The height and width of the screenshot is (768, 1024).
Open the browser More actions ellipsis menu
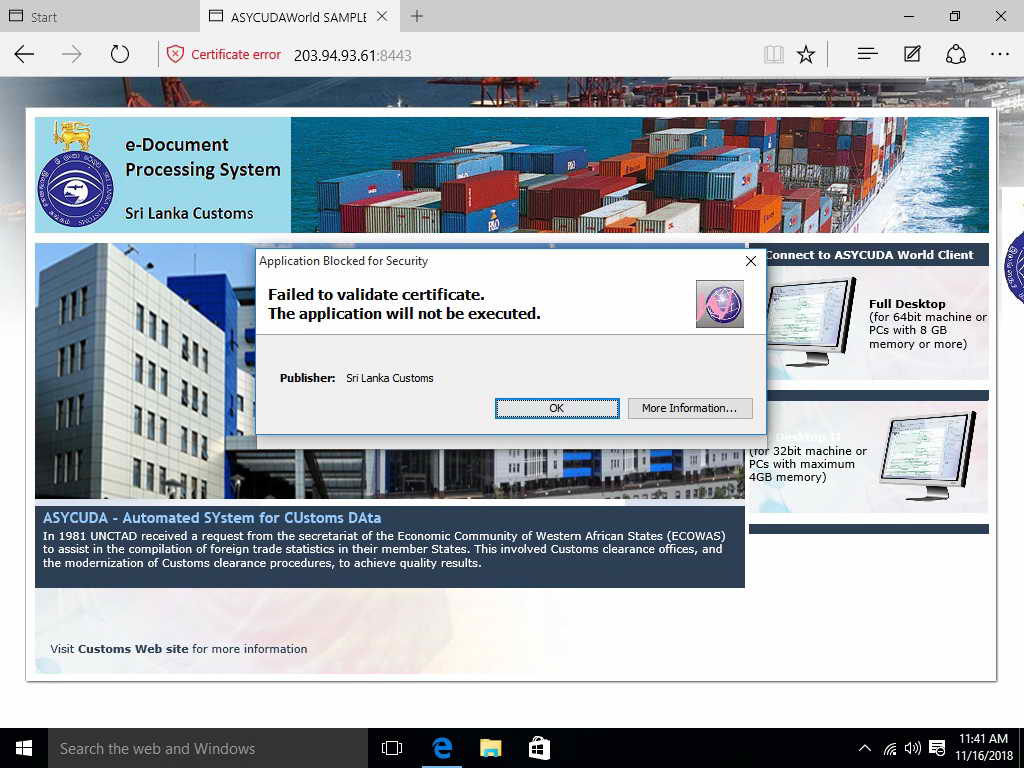1000,54
